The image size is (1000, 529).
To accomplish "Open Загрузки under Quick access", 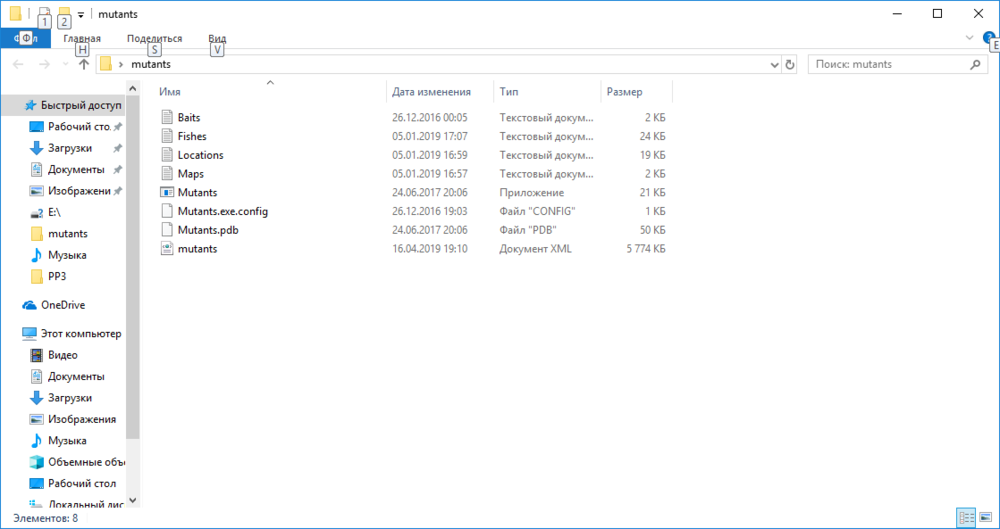I will (69, 148).
